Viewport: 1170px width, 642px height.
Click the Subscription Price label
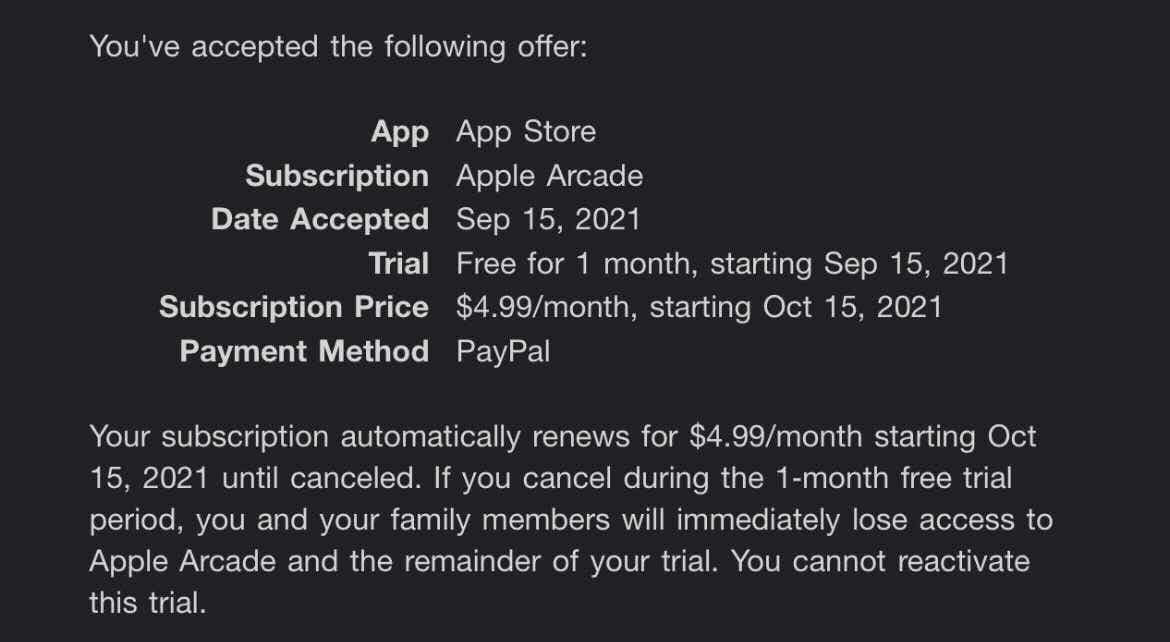[294, 308]
